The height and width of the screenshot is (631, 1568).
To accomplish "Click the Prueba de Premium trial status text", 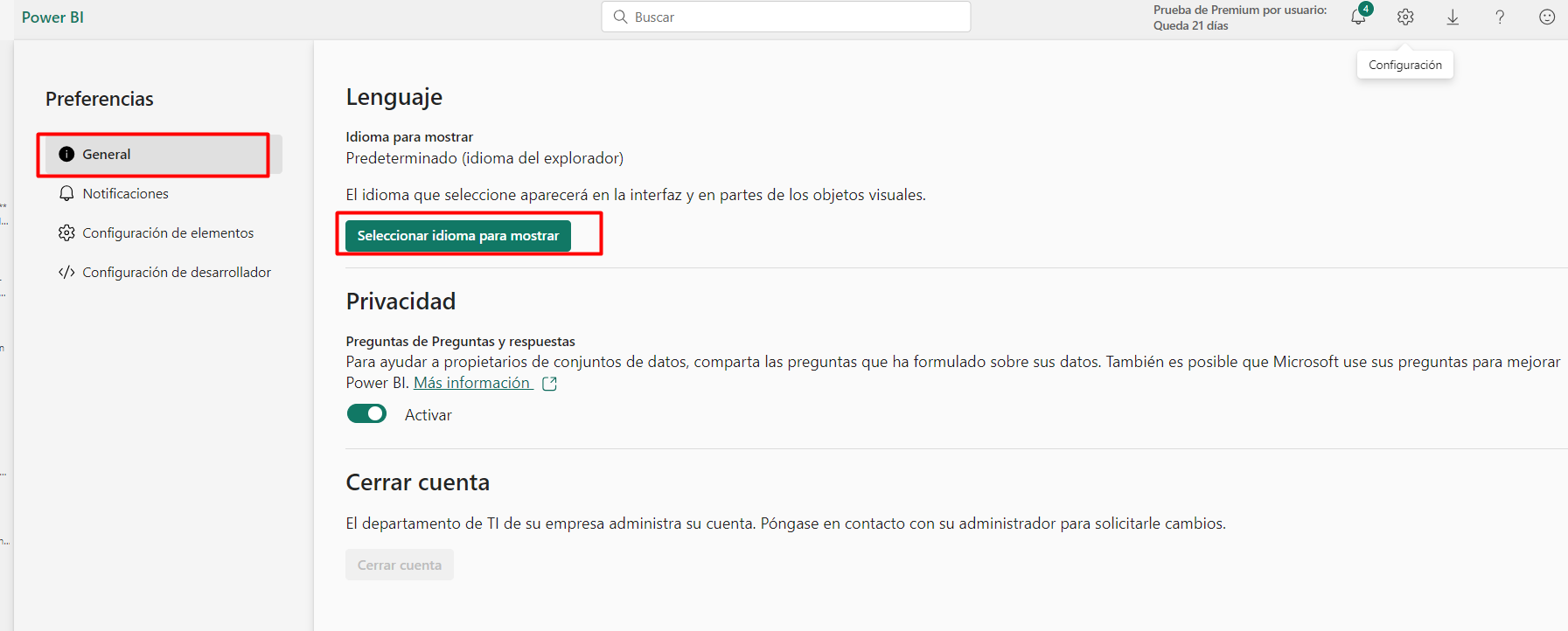I will (1239, 17).
